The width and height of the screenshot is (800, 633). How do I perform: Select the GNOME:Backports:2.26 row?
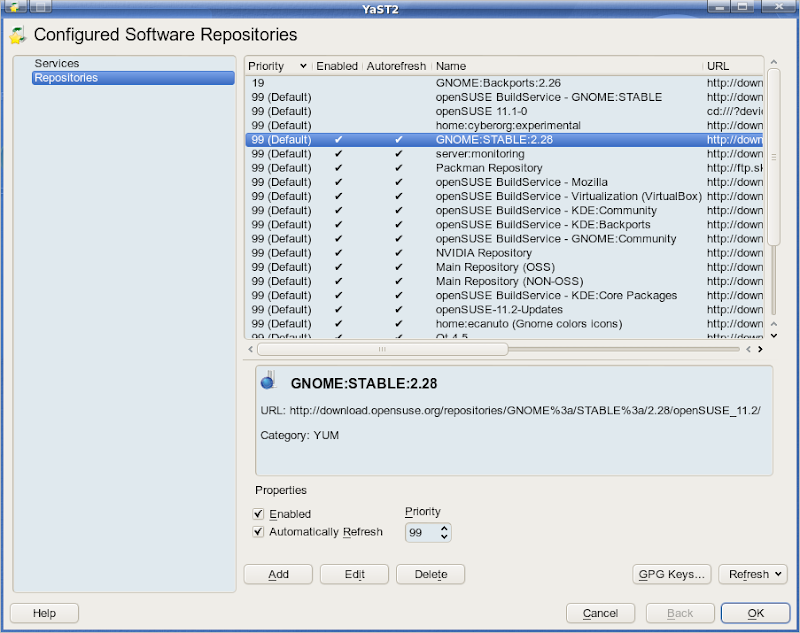pyautogui.click(x=504, y=83)
